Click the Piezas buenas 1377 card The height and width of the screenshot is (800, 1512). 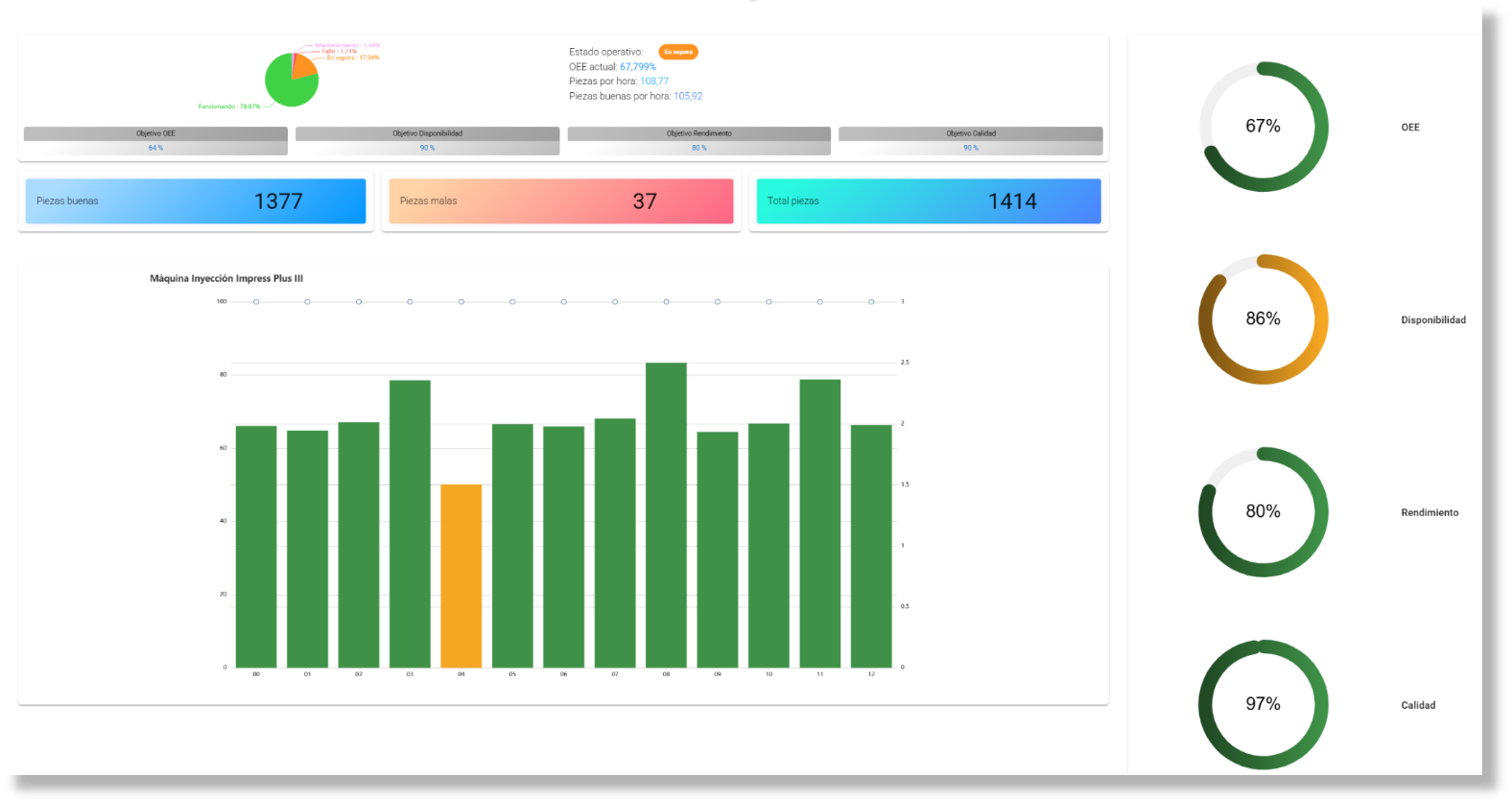[x=195, y=201]
